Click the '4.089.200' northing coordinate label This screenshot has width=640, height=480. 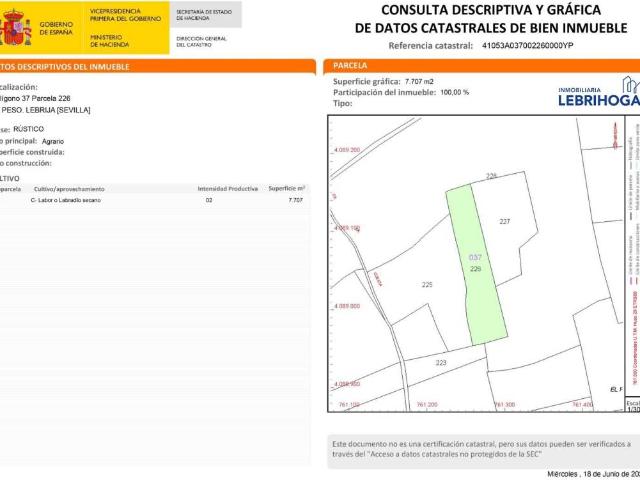(347, 150)
